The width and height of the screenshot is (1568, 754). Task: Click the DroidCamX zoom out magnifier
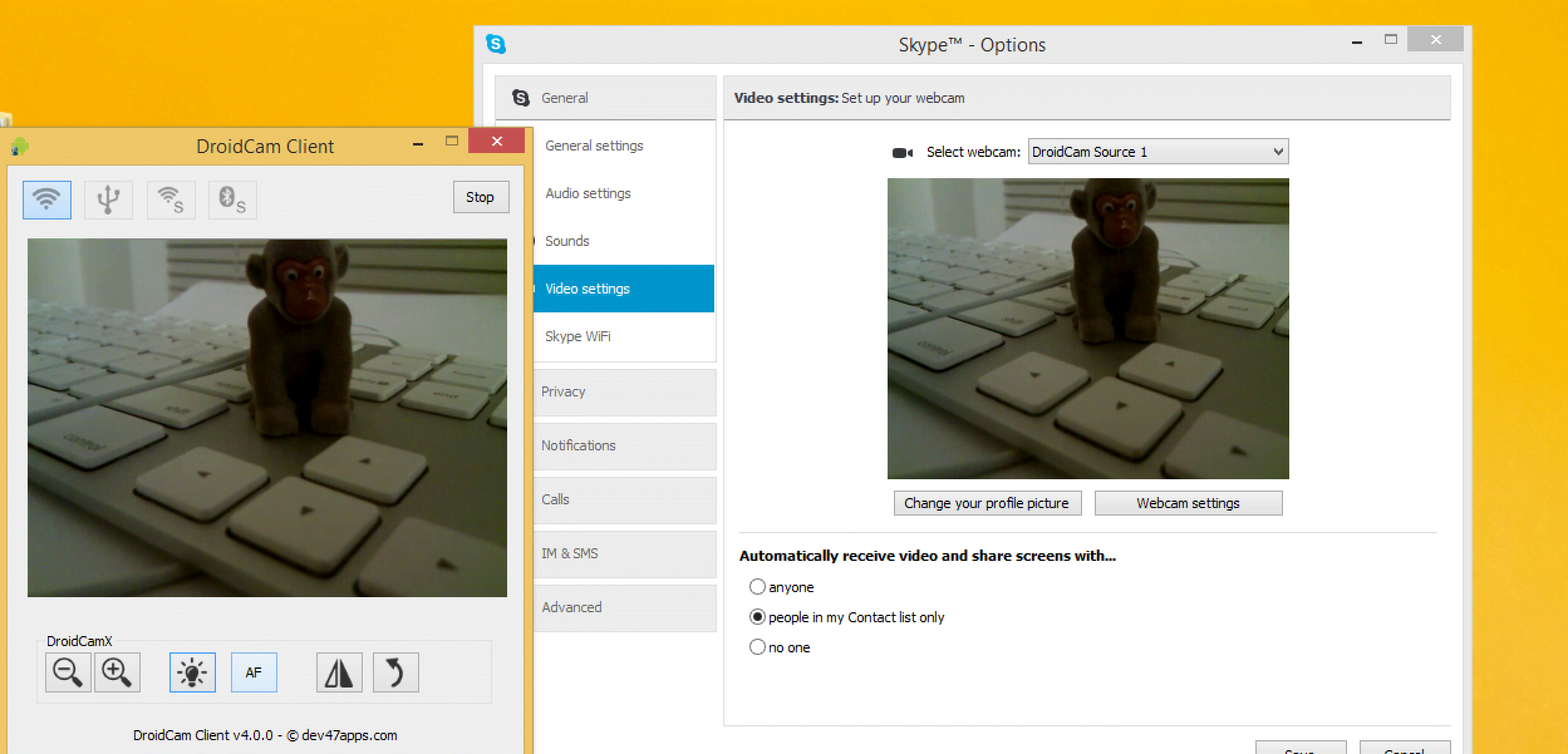68,672
